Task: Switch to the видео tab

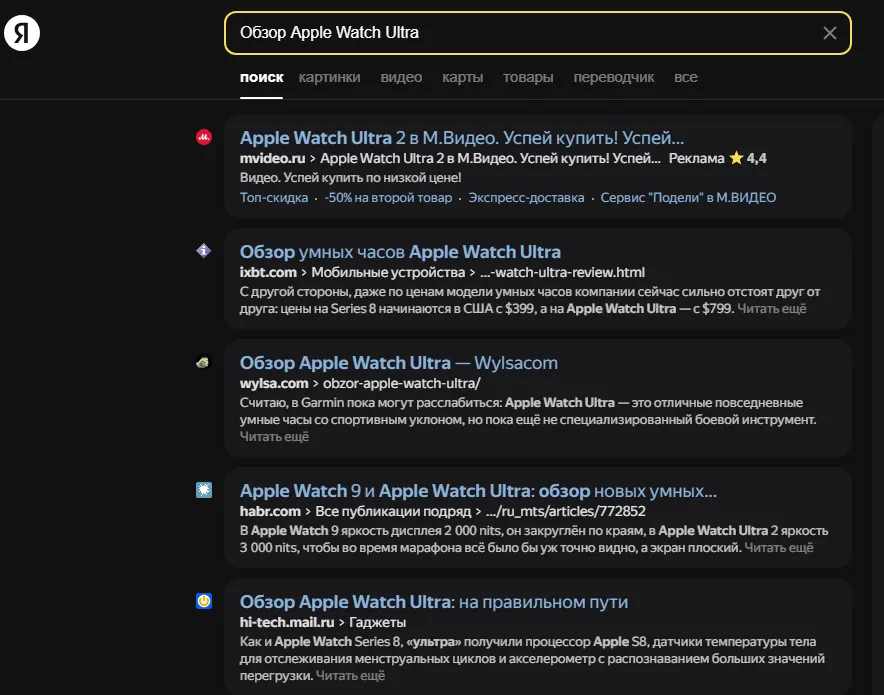Action: pos(401,77)
